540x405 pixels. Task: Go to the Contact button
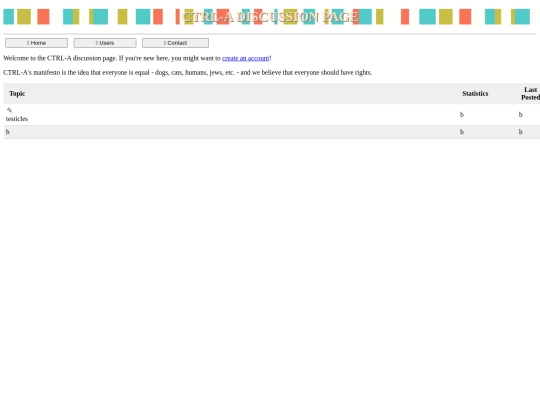click(175, 43)
